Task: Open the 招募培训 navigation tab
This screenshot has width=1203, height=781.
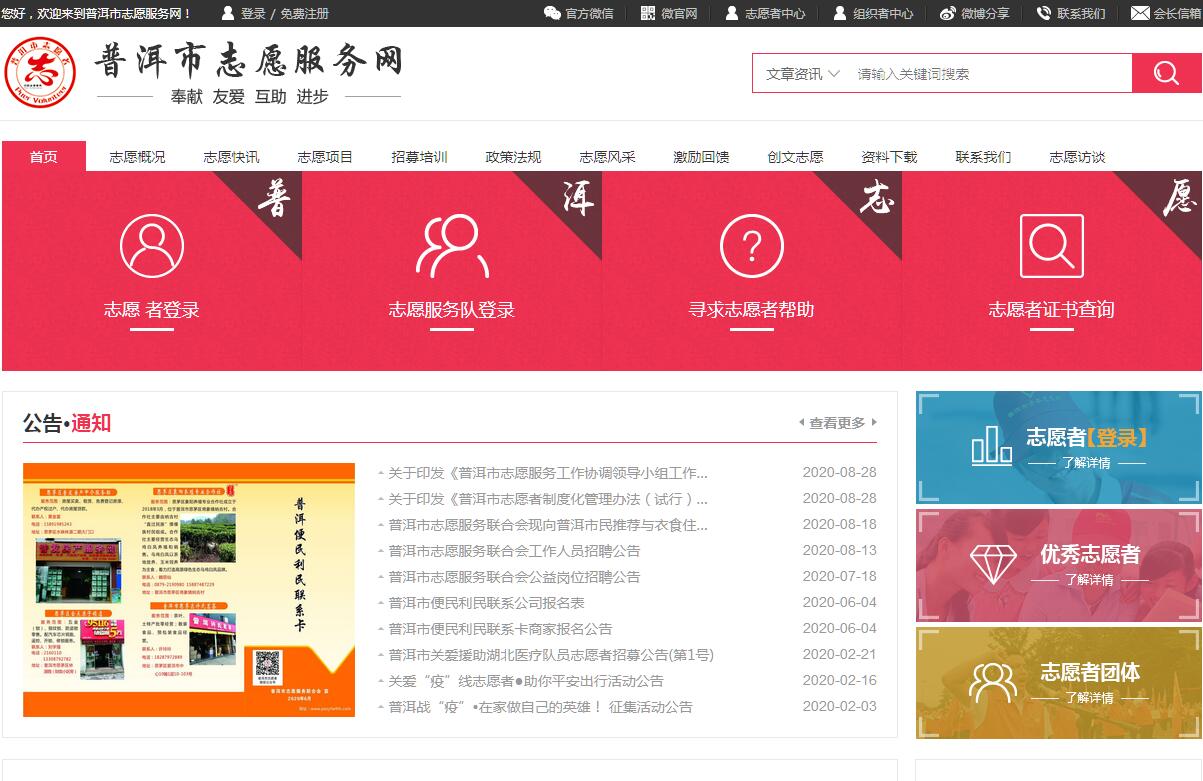Action: [419, 157]
